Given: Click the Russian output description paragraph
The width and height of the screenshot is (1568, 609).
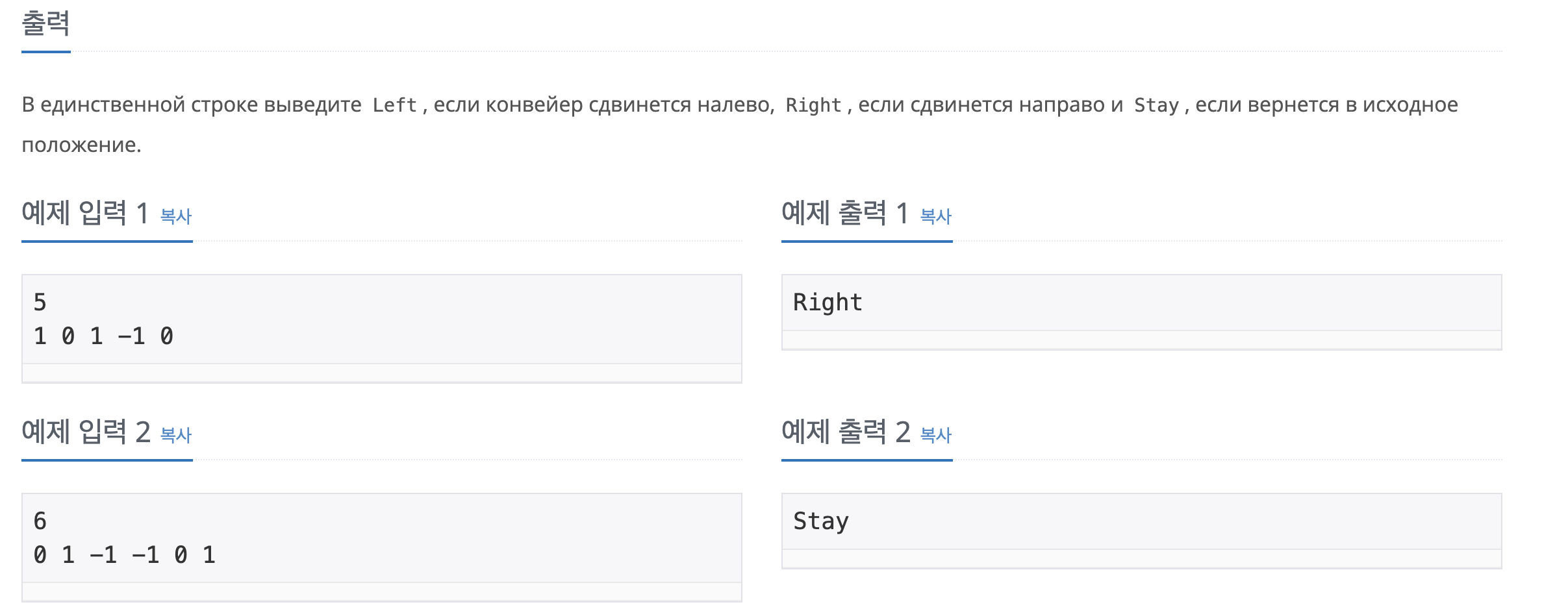Looking at the screenshot, I should point(740,125).
